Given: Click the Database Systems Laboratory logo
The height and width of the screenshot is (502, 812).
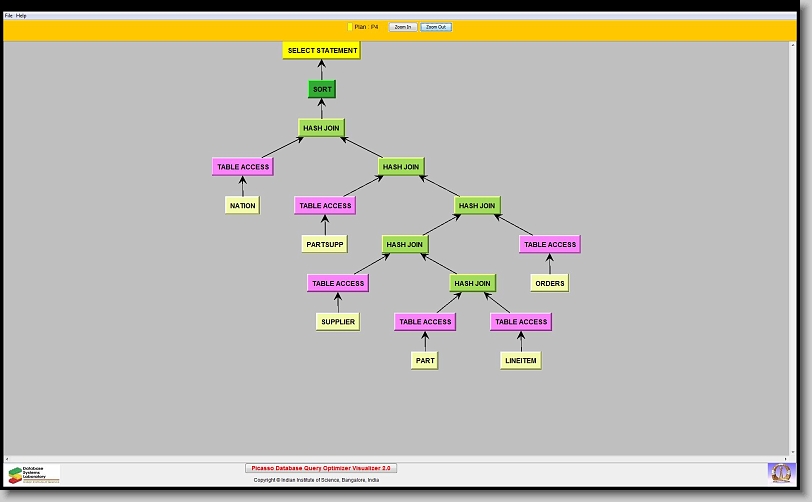Looking at the screenshot, I should tap(34, 474).
